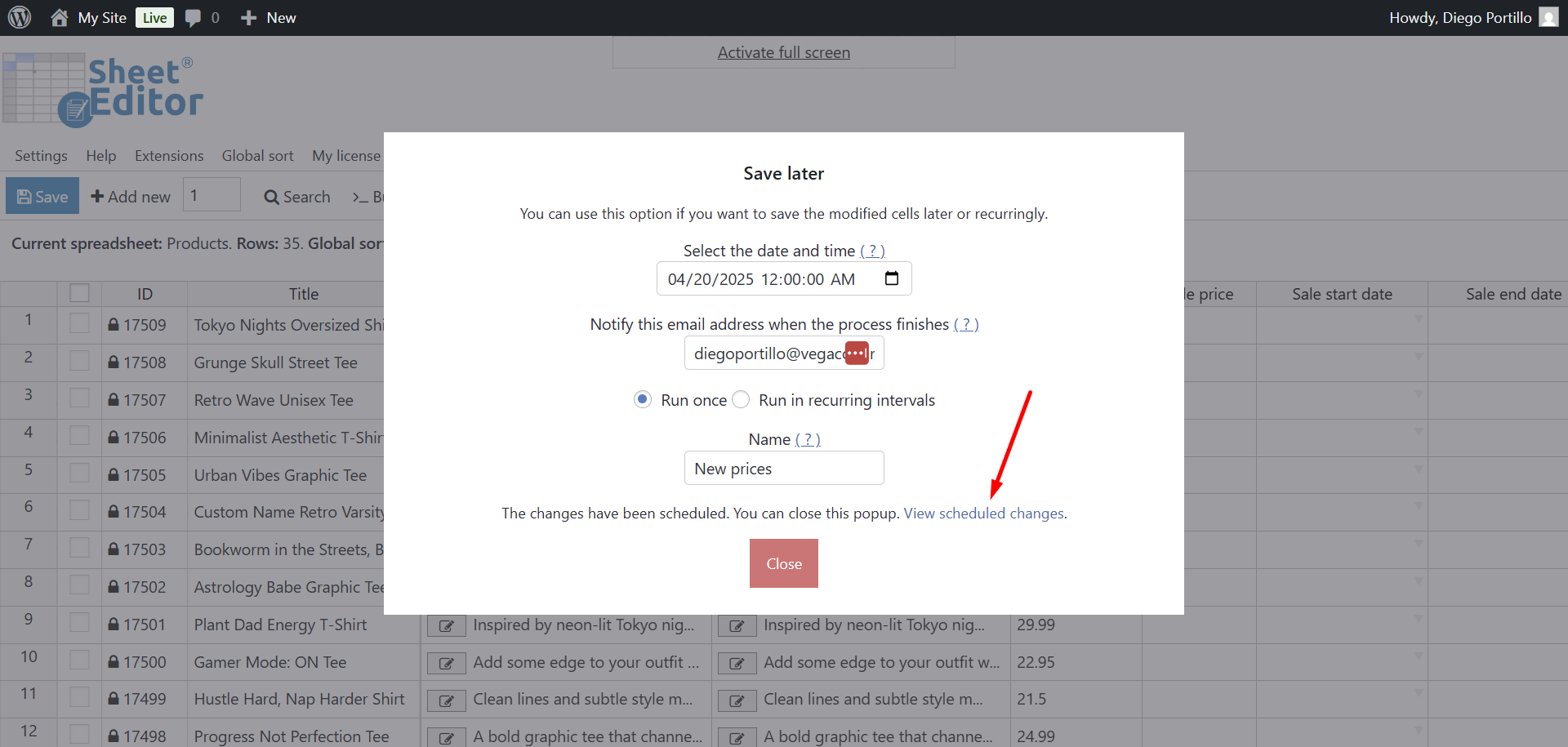Screen dimensions: 1568x747
Task: Click the Sheet Editor logo
Action: tap(103, 90)
